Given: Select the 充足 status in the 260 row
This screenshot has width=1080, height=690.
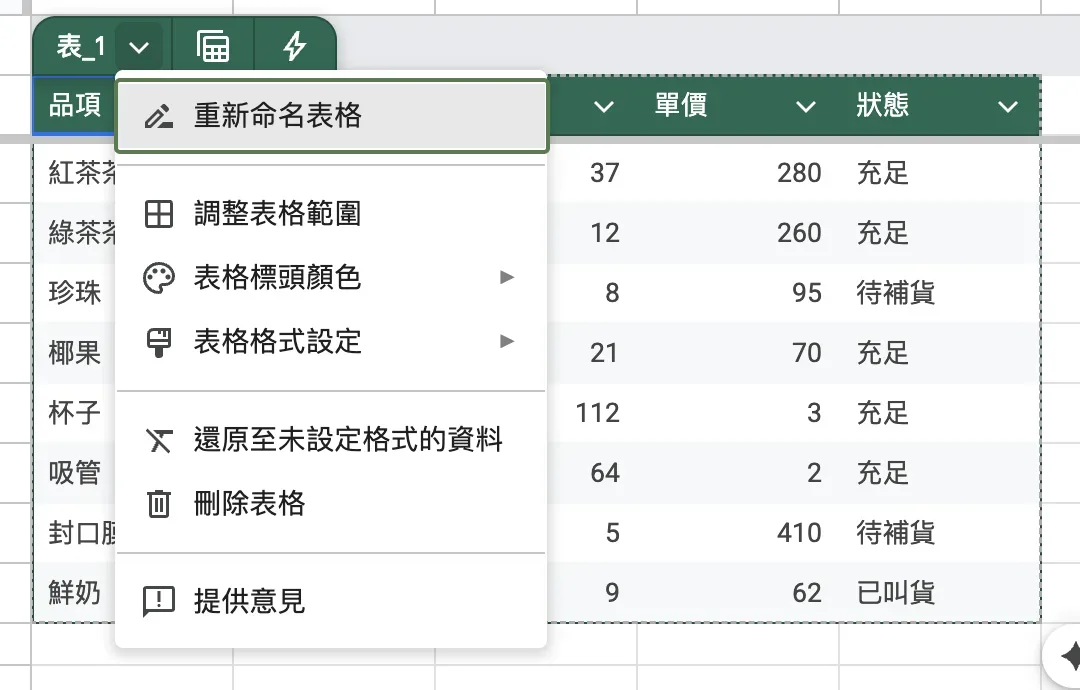Looking at the screenshot, I should 939,232.
